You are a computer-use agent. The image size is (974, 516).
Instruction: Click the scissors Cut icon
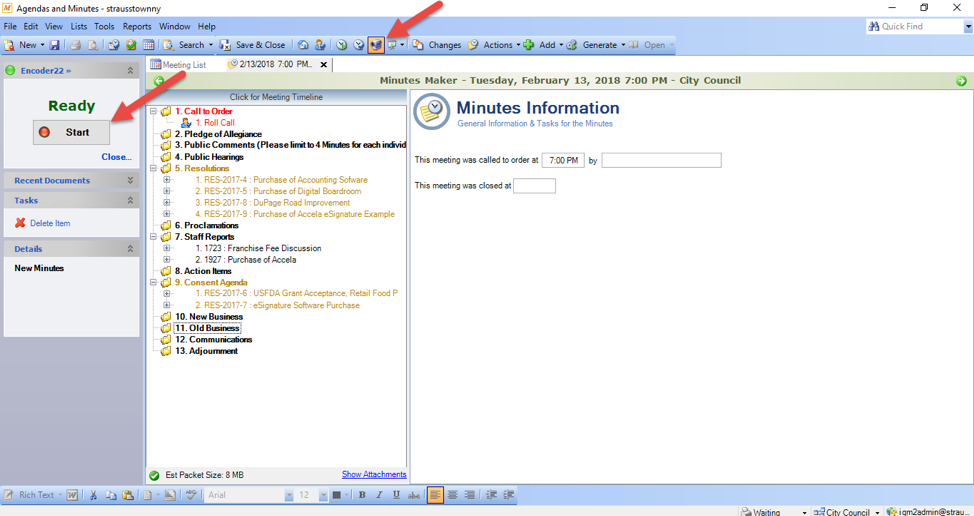click(93, 495)
